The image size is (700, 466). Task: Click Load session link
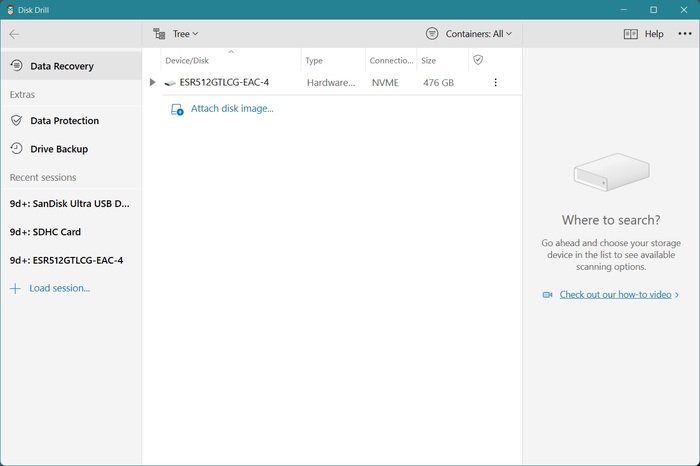[59, 288]
